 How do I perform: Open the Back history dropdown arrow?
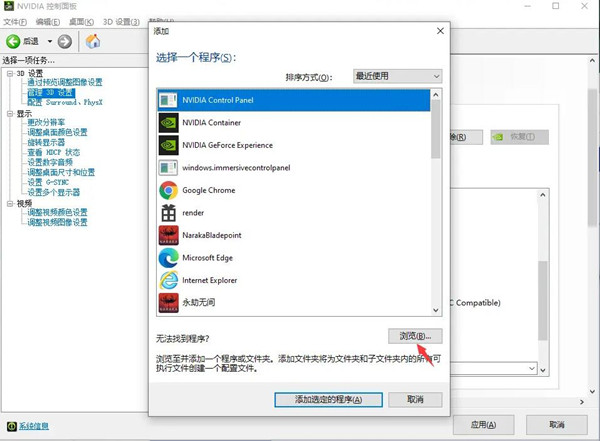[x=50, y=41]
